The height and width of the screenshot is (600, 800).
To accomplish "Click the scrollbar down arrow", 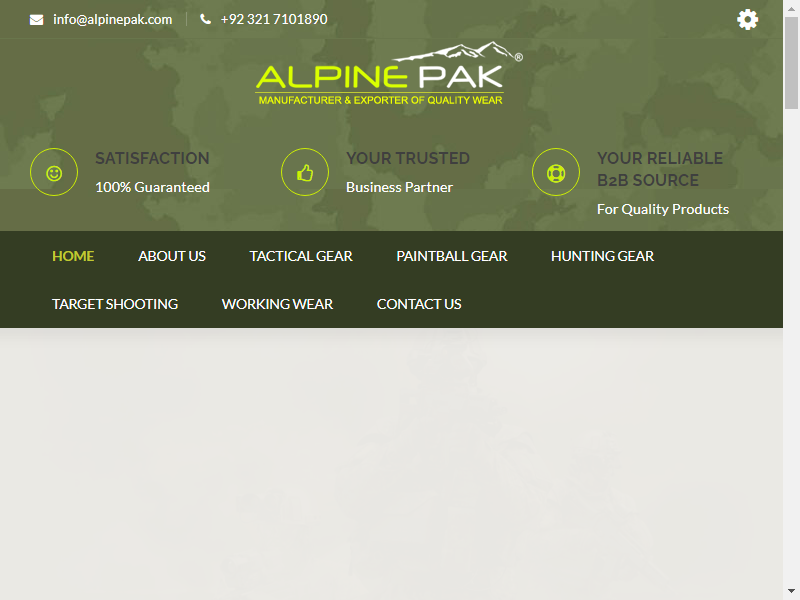I will tap(791, 592).
